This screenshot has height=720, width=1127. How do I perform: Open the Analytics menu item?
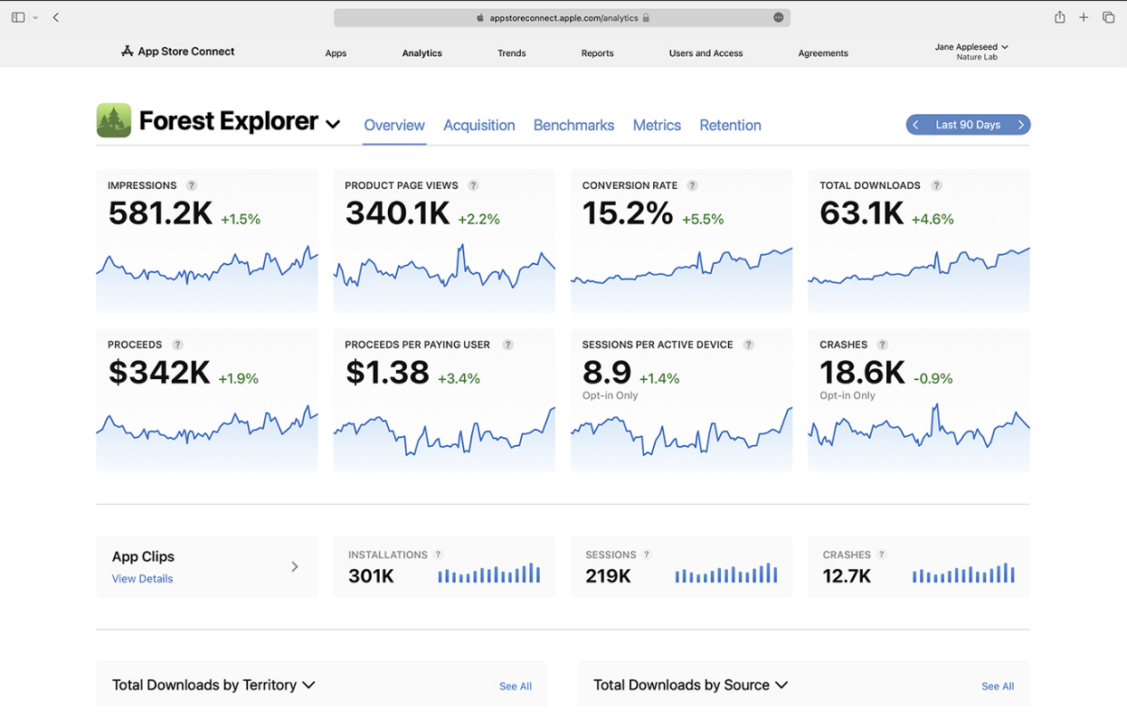tap(422, 53)
